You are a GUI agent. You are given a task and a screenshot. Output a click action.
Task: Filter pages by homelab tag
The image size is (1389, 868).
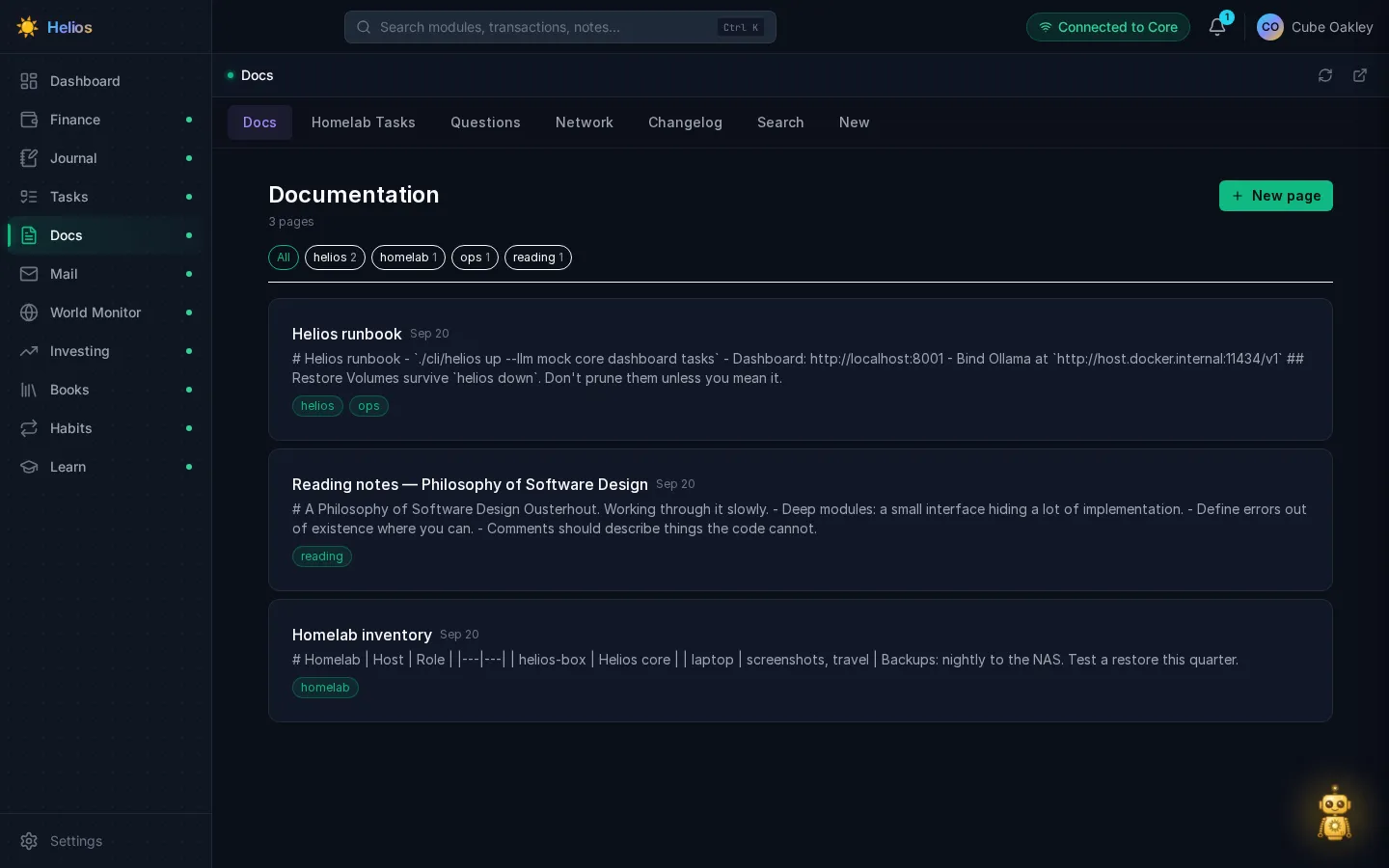408,258
